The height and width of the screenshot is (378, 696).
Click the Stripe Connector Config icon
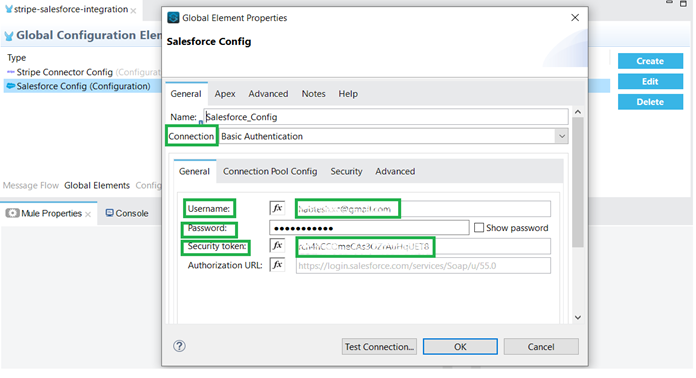click(x=11, y=72)
